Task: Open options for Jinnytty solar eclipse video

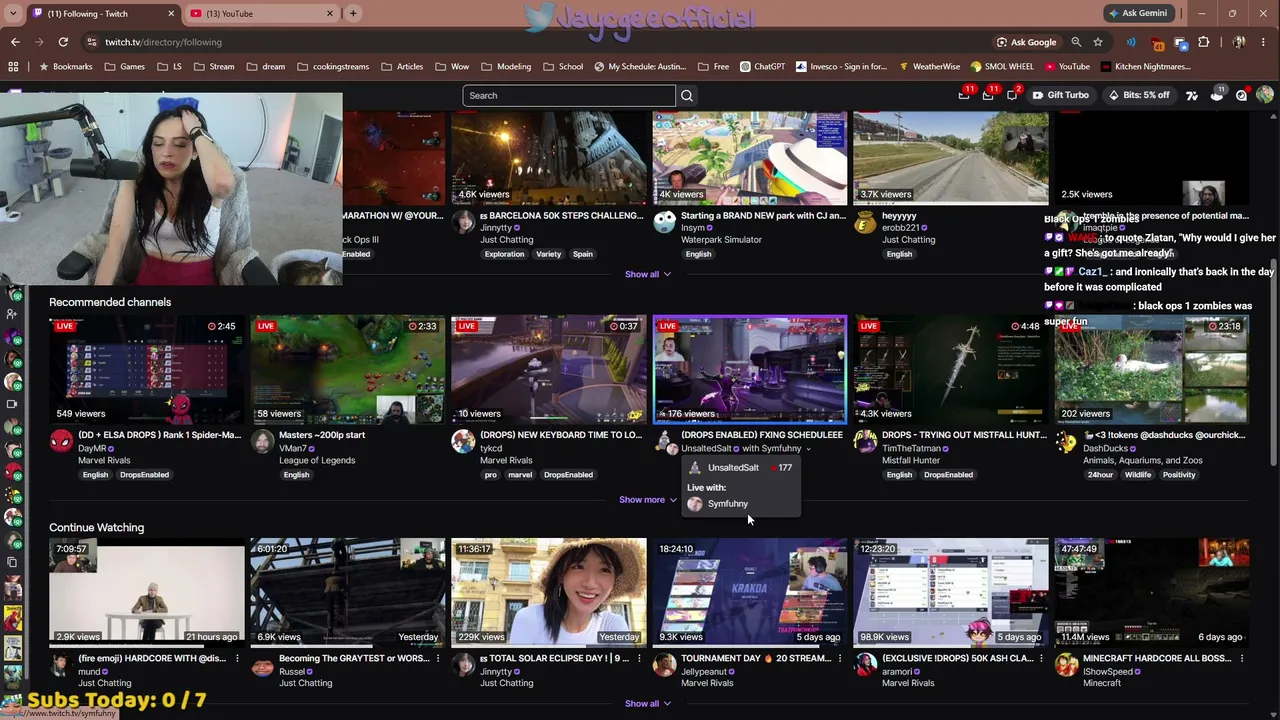Action: 639,659
